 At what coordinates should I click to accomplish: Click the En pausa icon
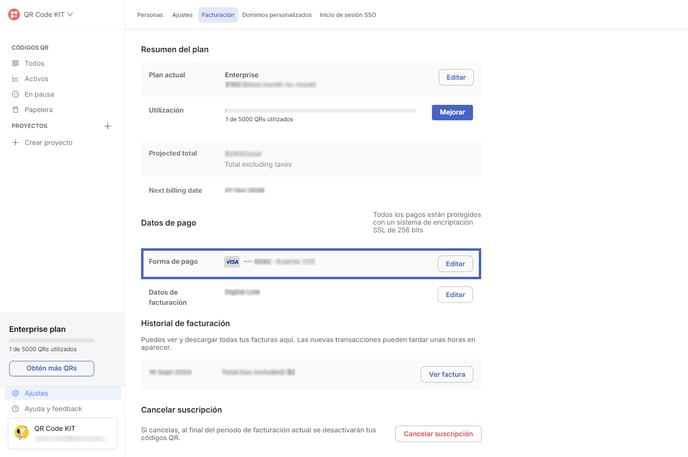point(15,94)
